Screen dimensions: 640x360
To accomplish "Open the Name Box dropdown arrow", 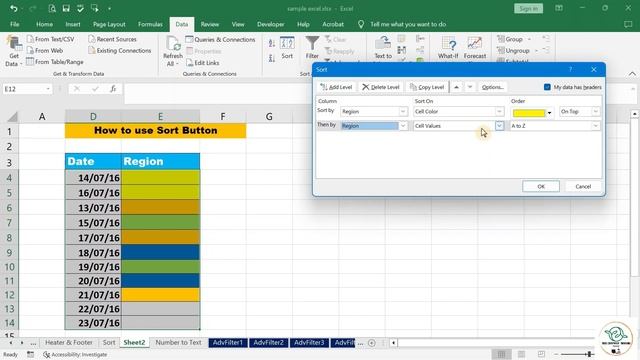I will pyautogui.click(x=48, y=89).
